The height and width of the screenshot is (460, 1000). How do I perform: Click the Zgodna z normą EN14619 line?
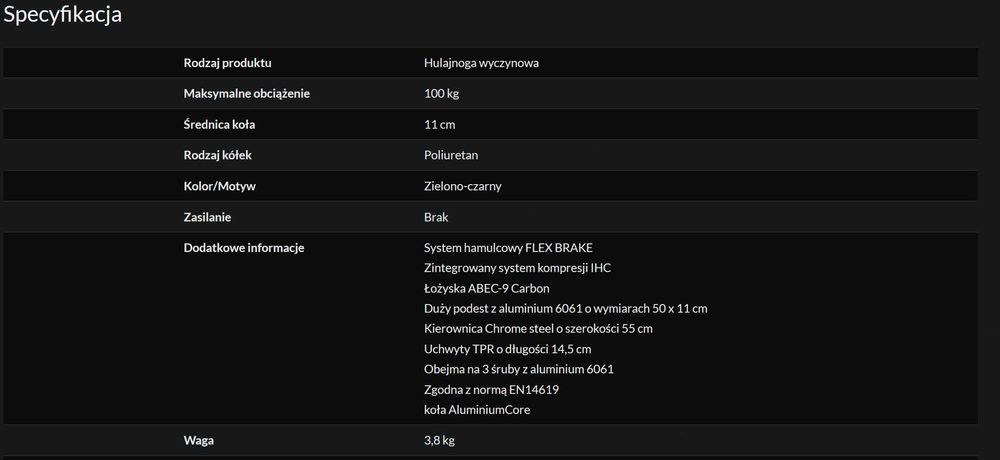coord(491,390)
